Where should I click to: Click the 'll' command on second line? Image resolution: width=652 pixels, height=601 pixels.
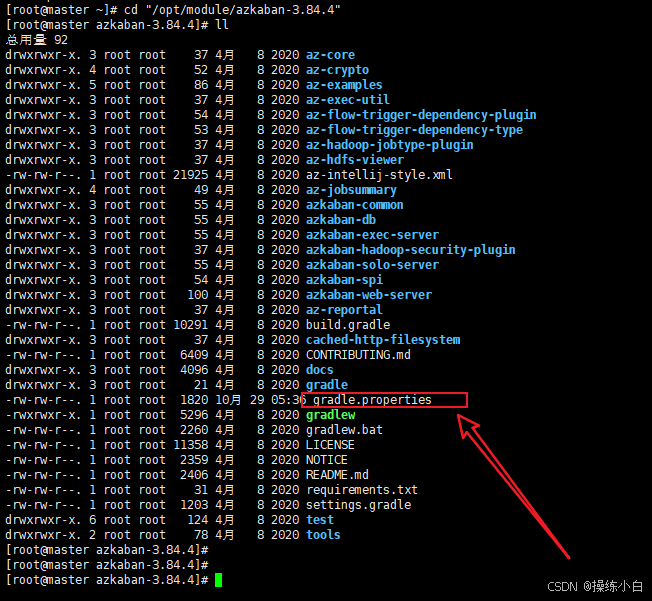pyautogui.click(x=222, y=25)
